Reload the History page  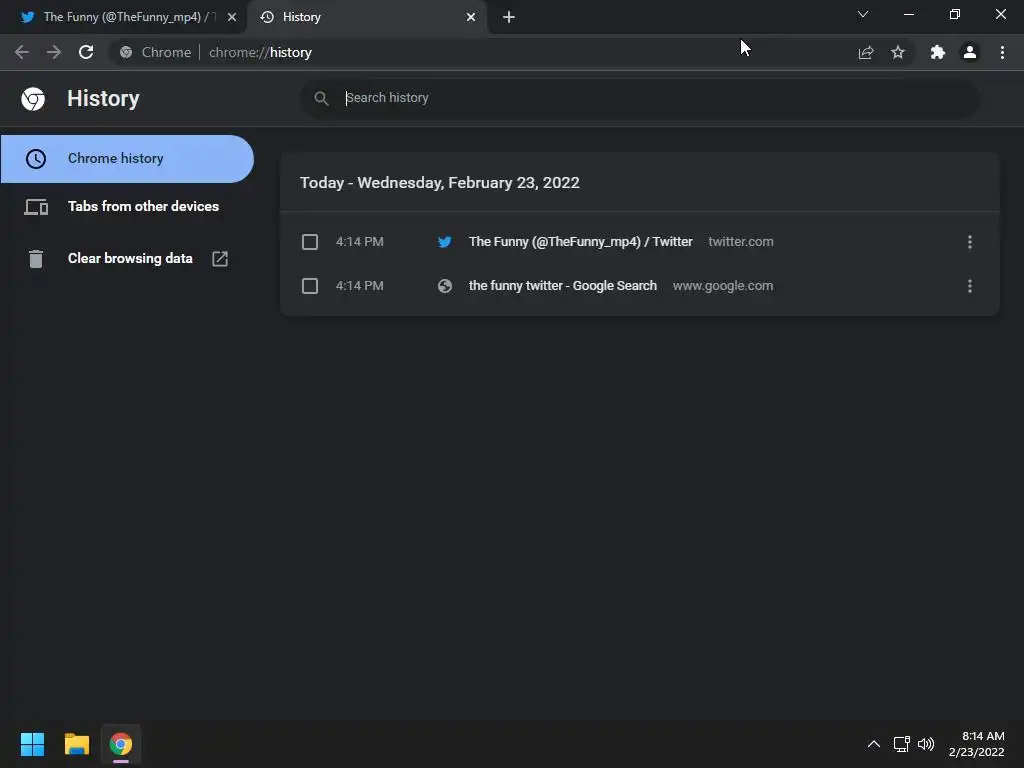point(86,52)
